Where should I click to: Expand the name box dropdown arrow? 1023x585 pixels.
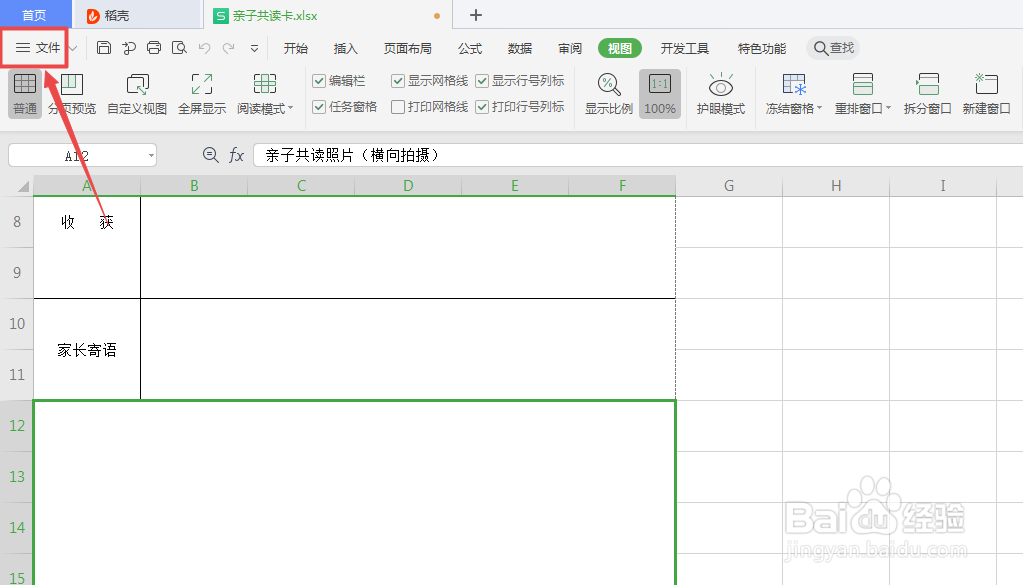tap(151, 156)
